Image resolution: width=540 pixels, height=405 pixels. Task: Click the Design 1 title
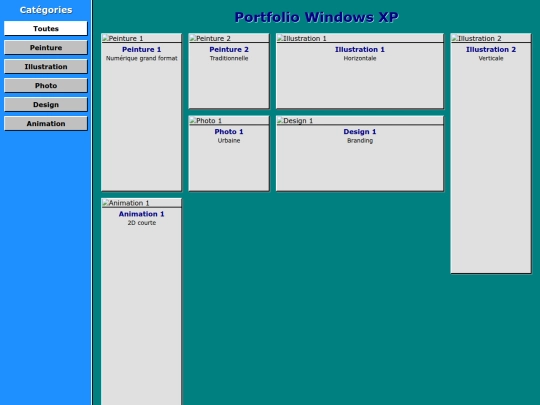click(x=360, y=132)
